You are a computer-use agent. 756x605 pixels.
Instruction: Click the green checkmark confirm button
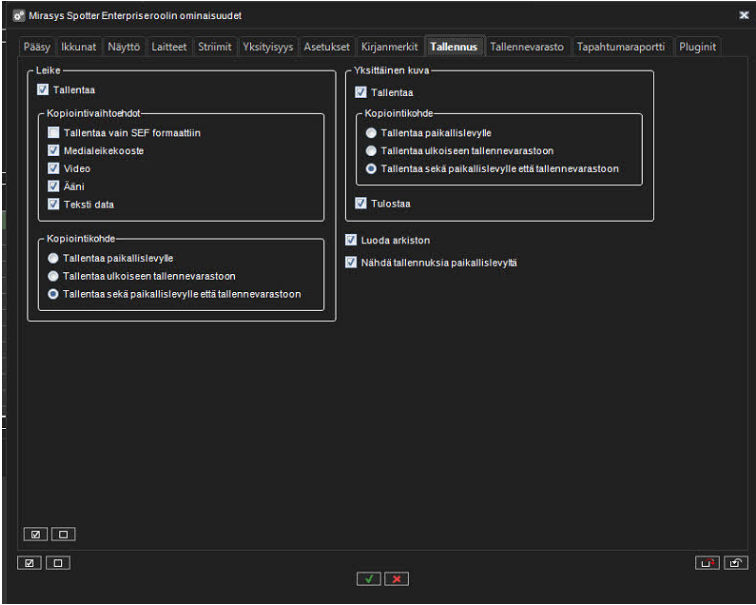click(369, 579)
